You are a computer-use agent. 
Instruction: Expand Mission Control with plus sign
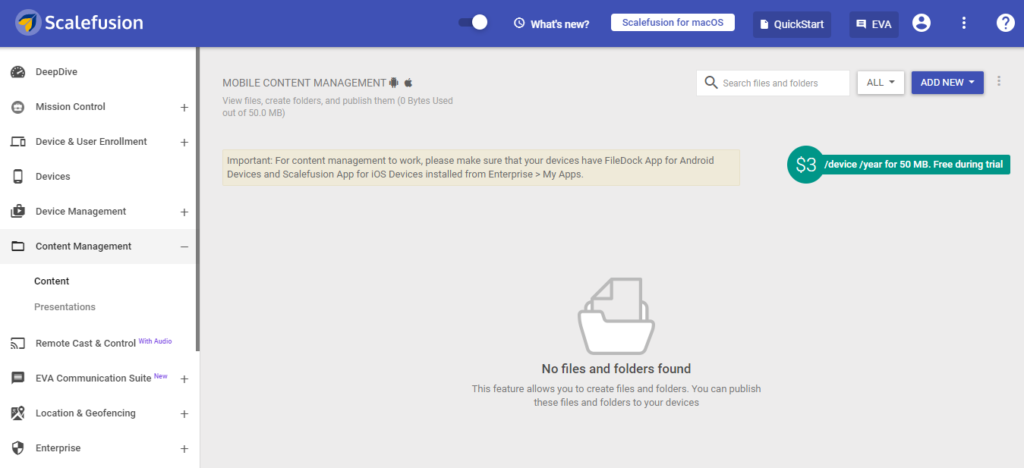184,107
